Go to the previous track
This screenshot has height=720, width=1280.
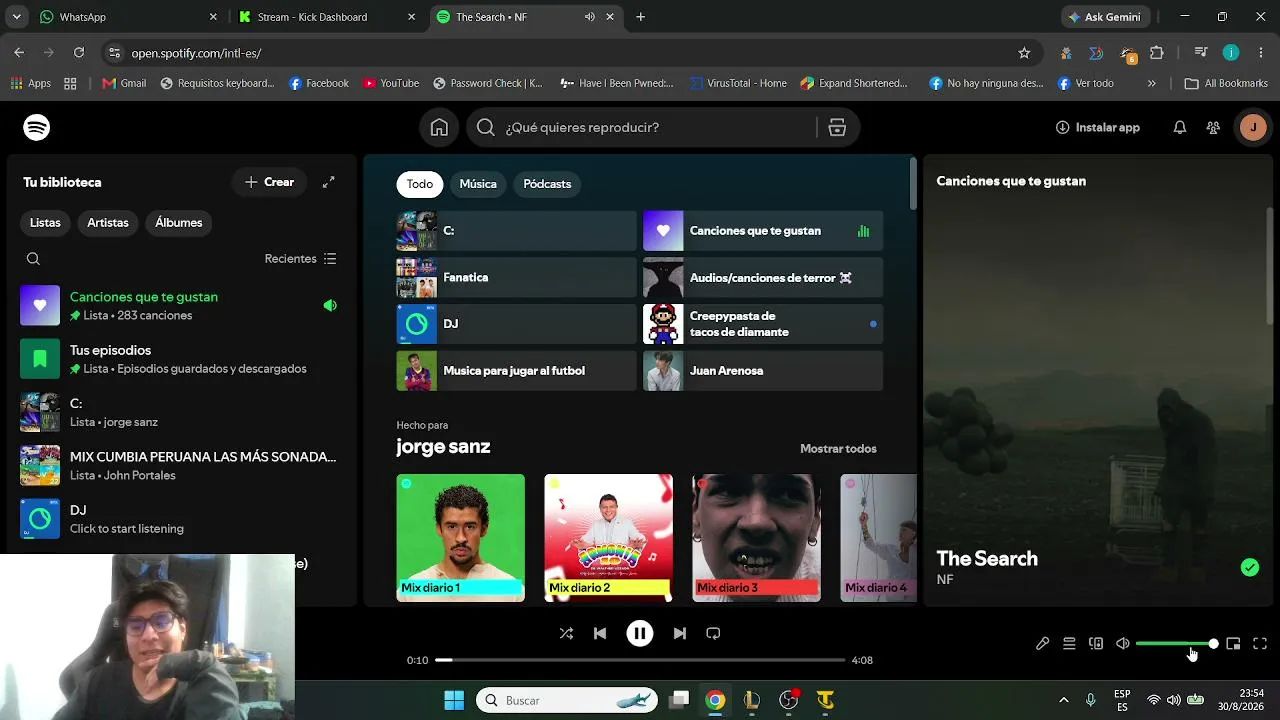point(600,633)
